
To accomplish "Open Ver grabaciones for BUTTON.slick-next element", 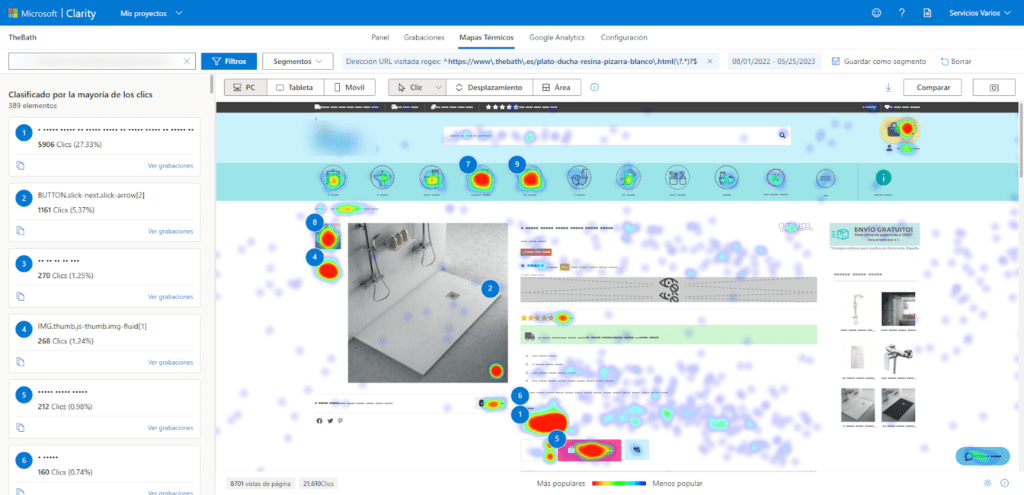I will pyautogui.click(x=170, y=231).
